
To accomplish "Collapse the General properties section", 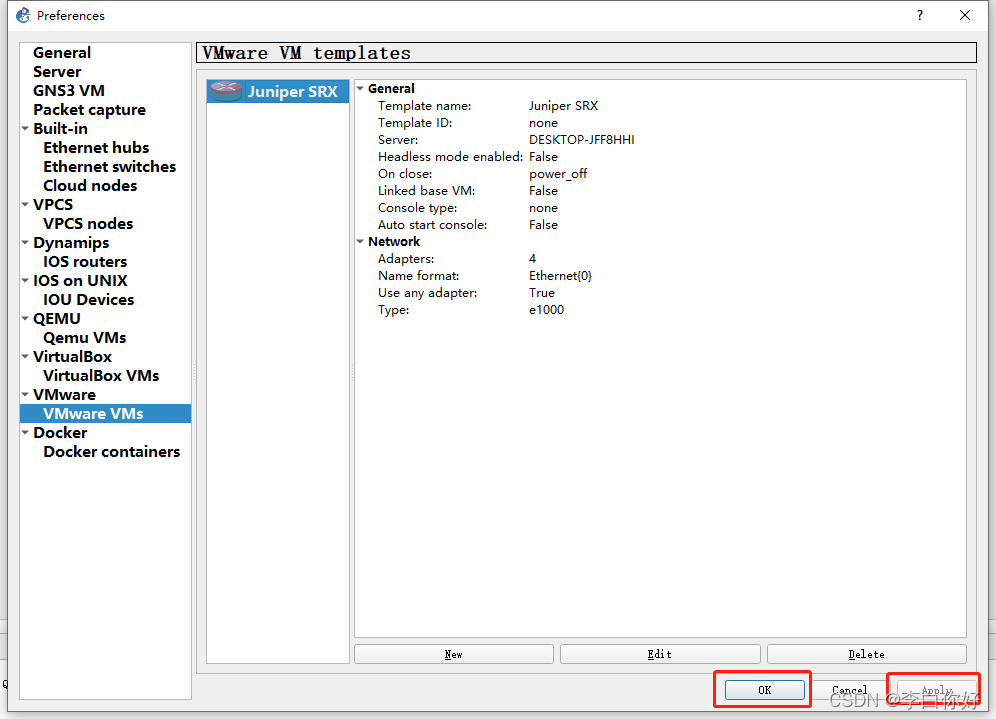I will tap(360, 88).
